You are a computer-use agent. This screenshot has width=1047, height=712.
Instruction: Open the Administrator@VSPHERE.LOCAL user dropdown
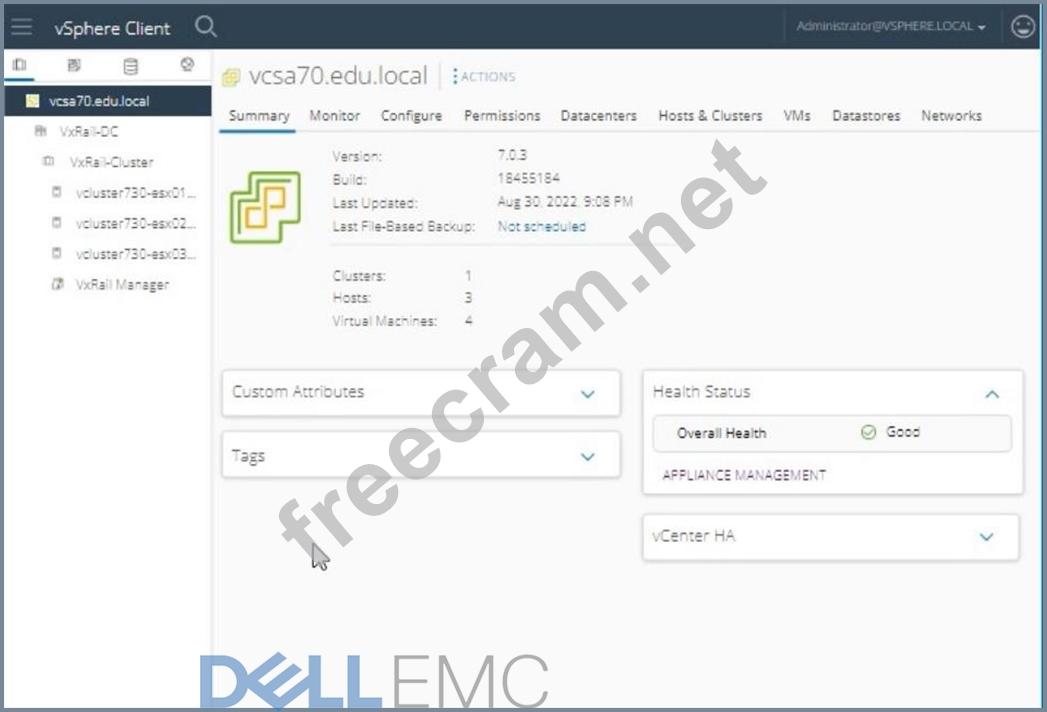coord(891,27)
